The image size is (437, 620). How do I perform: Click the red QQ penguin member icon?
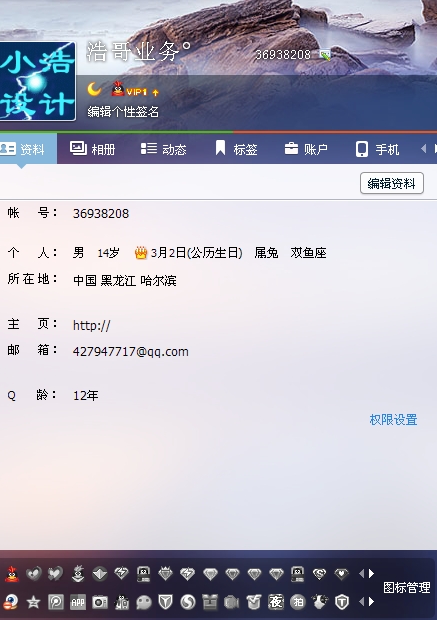12,573
